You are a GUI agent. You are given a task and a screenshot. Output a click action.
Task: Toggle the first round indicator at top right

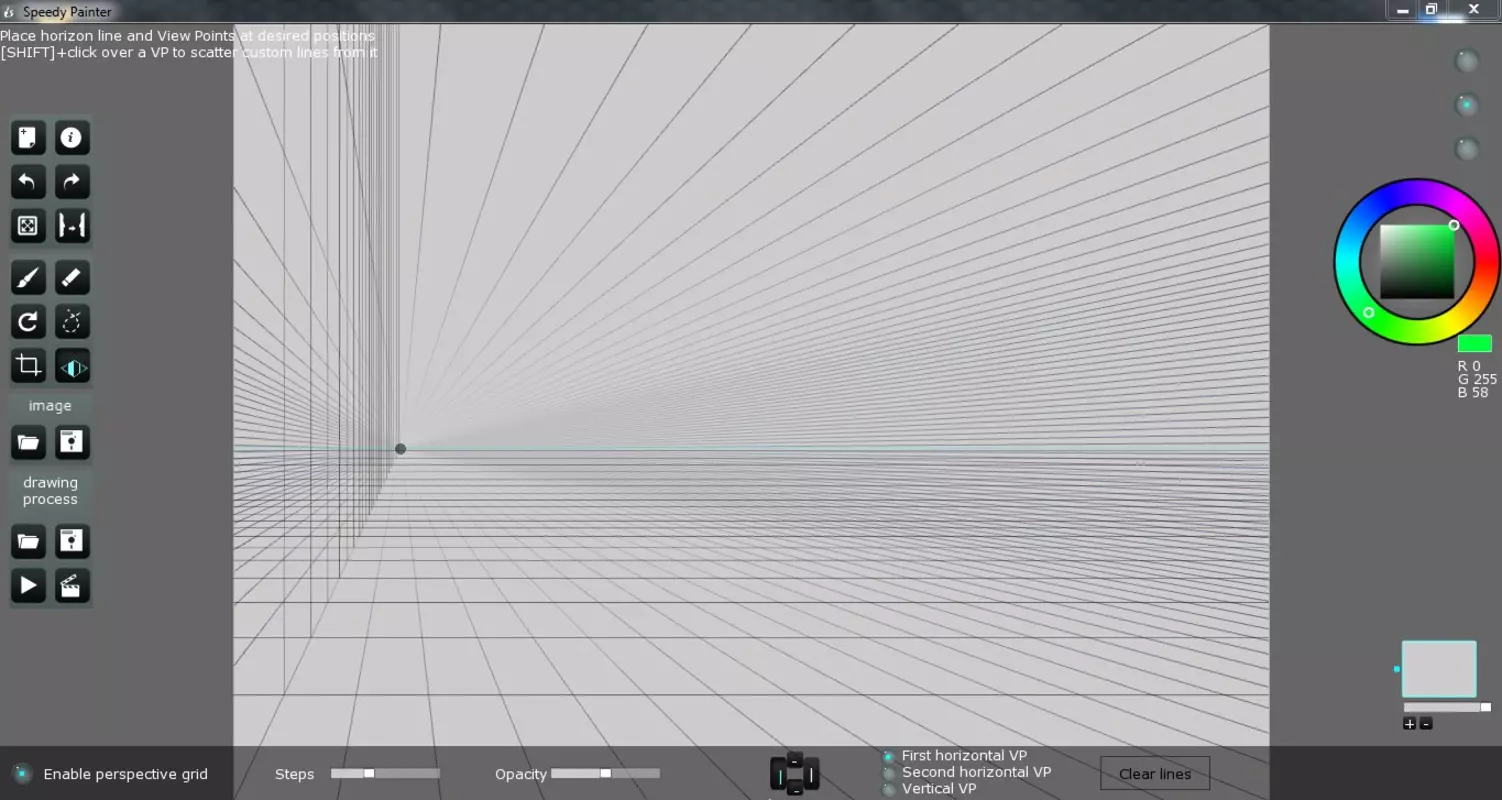(1466, 61)
